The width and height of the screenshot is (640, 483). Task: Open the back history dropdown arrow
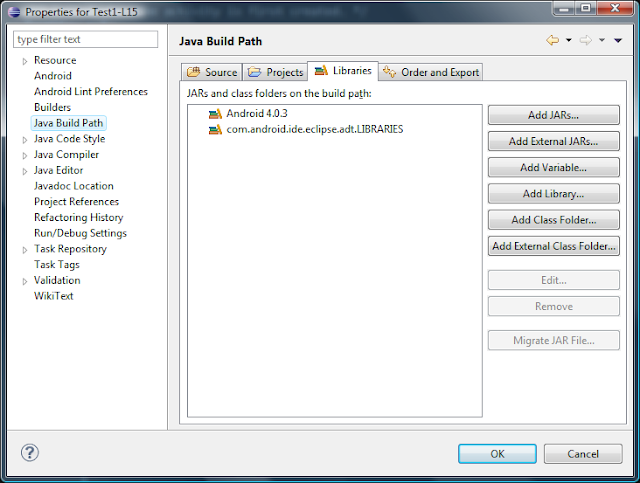(569, 40)
